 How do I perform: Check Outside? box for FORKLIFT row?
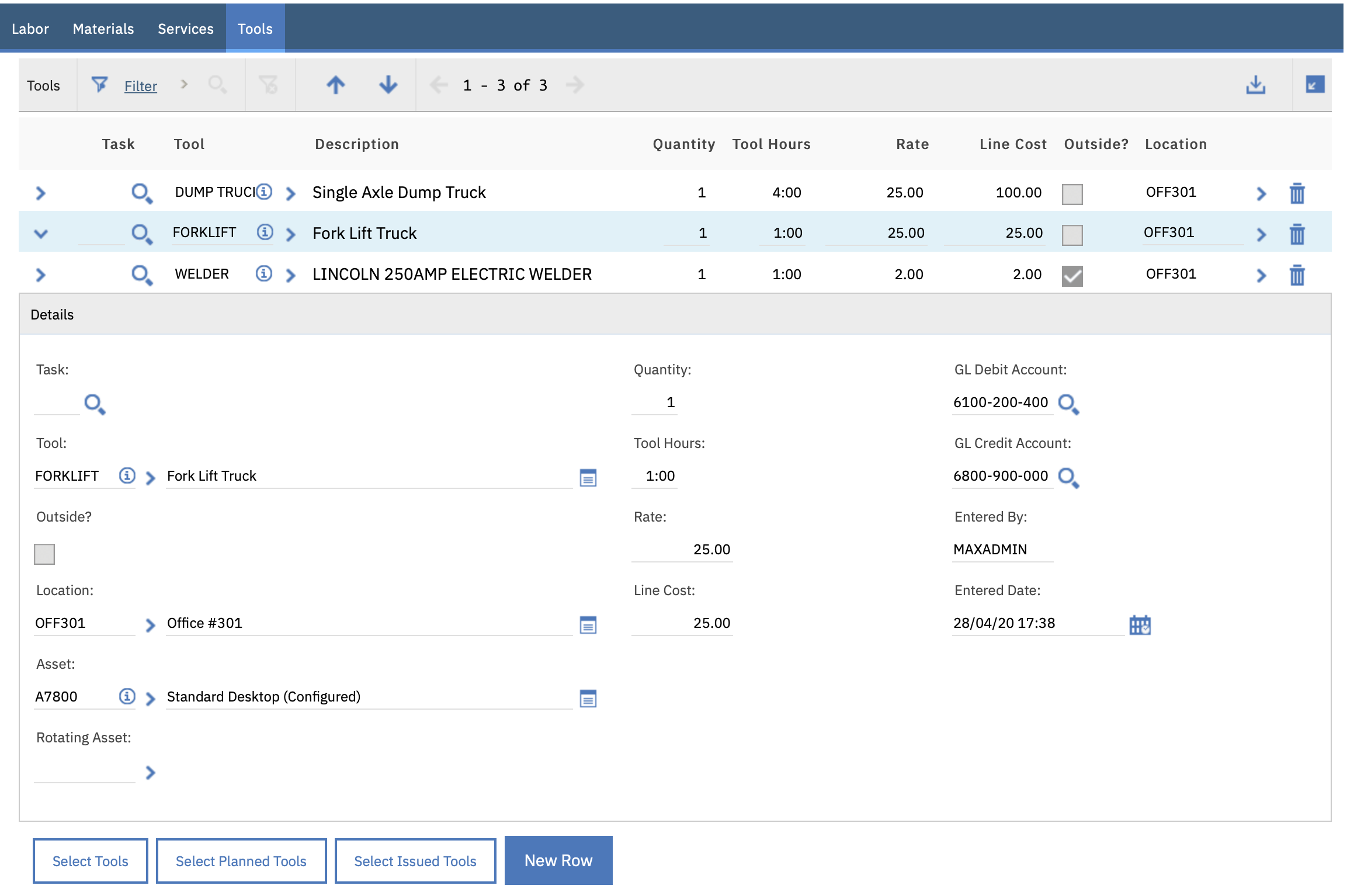(x=1072, y=234)
